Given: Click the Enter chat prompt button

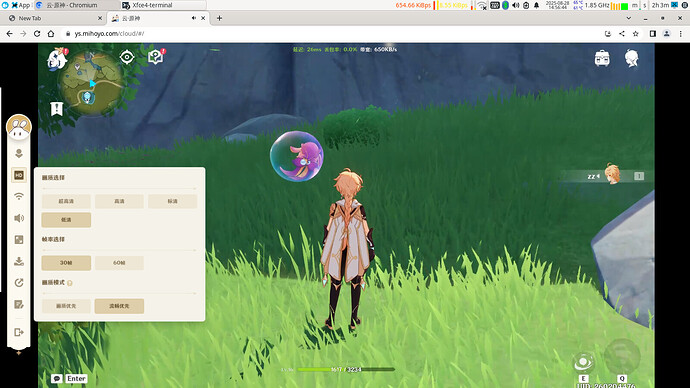Looking at the screenshot, I should (76, 378).
